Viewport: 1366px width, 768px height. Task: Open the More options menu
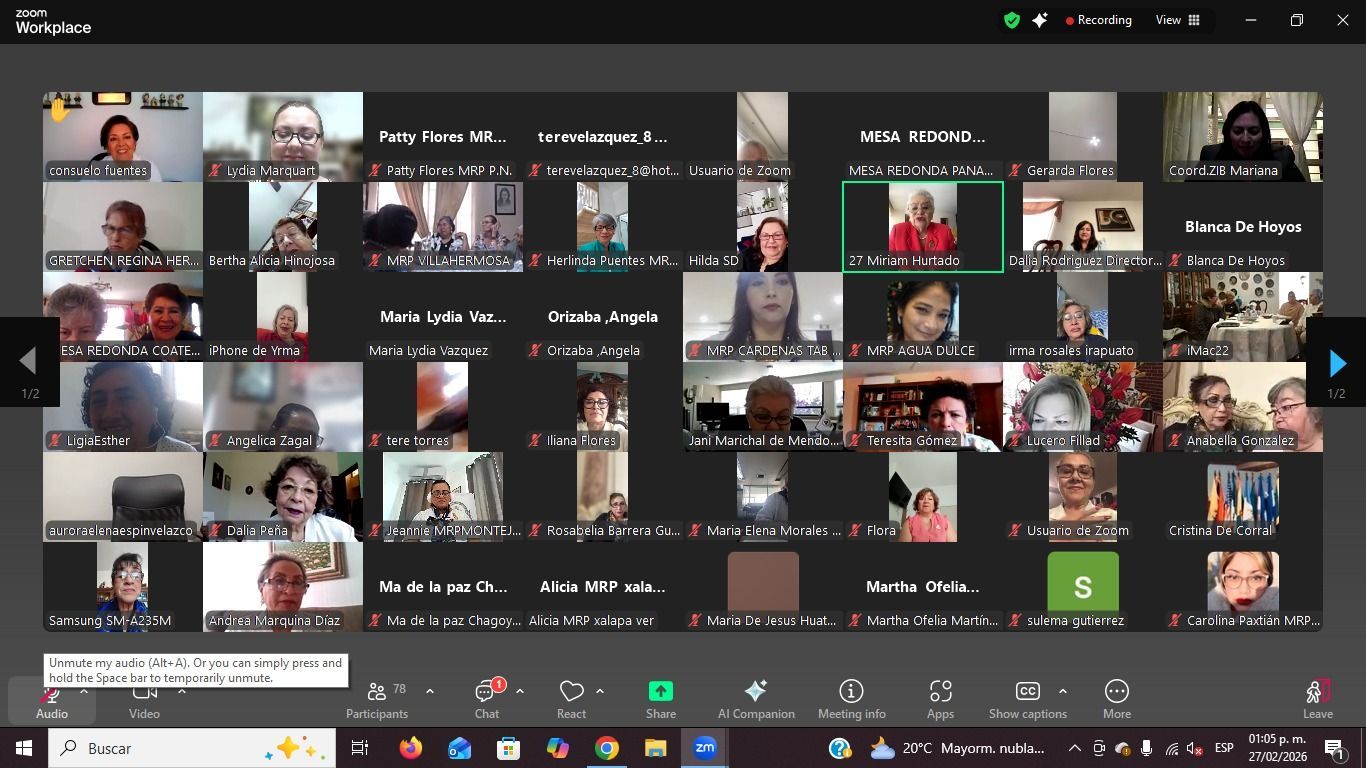[x=1117, y=699]
